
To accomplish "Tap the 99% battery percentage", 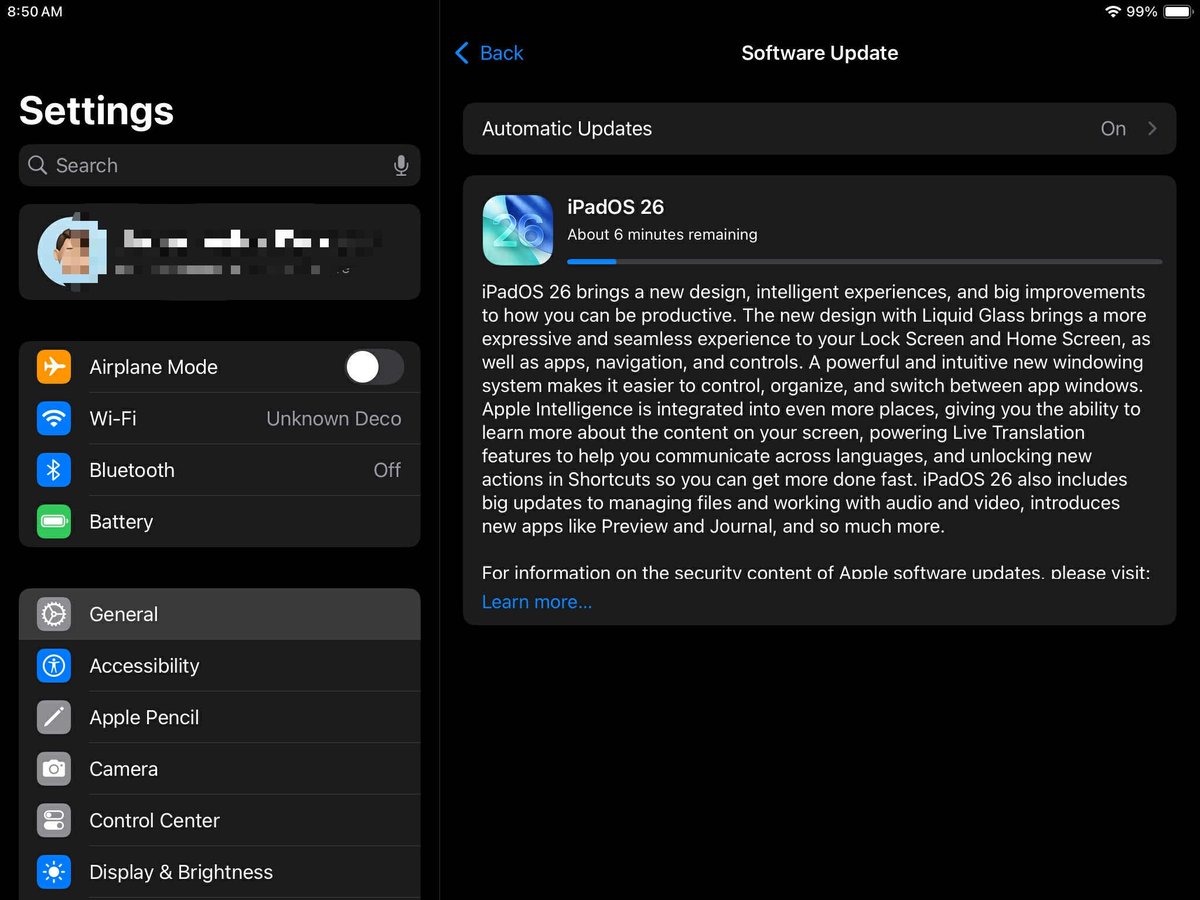I will point(1142,11).
